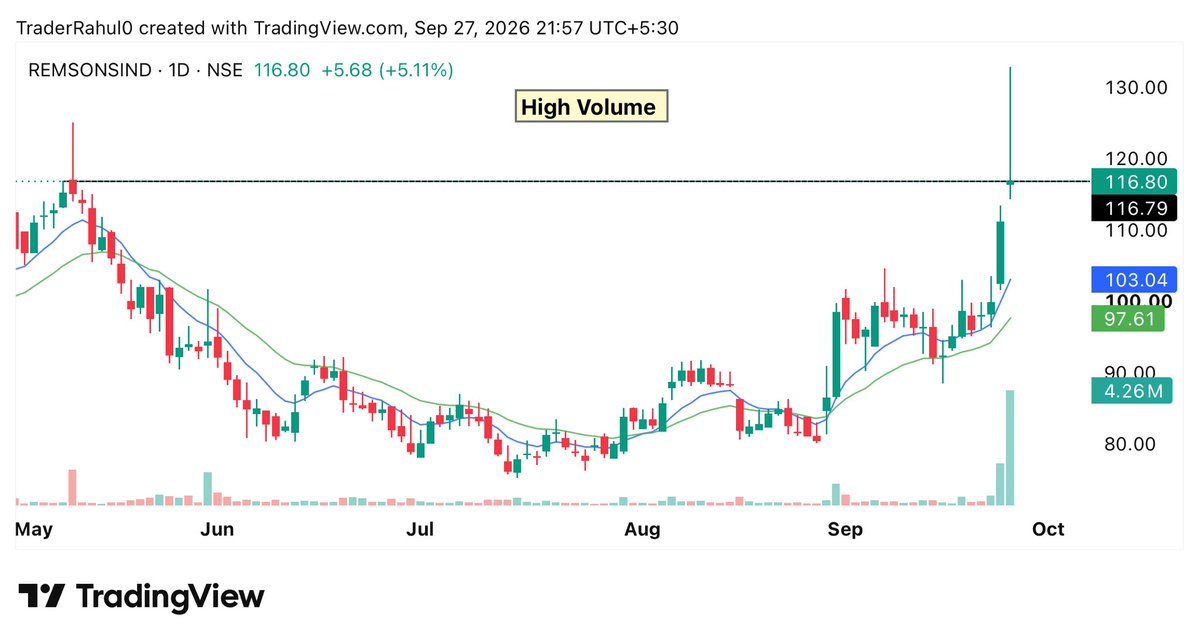Click the Jul month marker on time axis
1199x643 pixels.
click(x=421, y=529)
